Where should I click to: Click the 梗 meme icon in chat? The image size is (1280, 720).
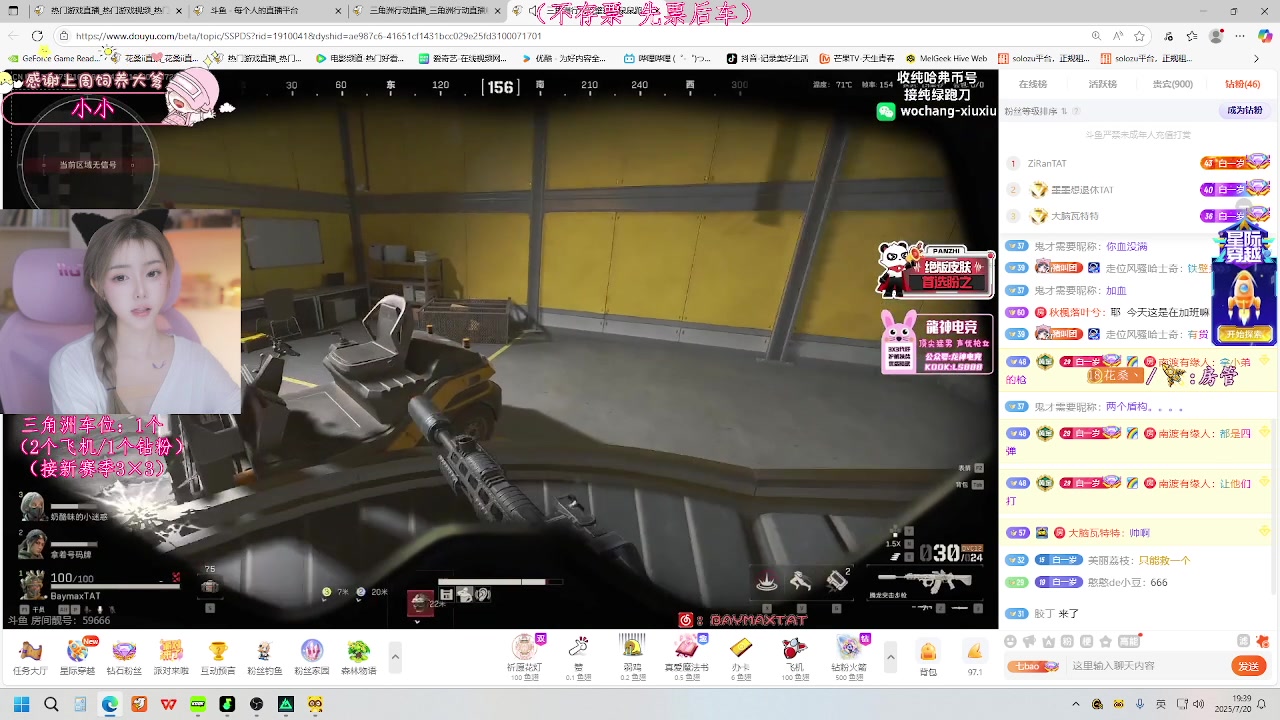(x=1086, y=642)
